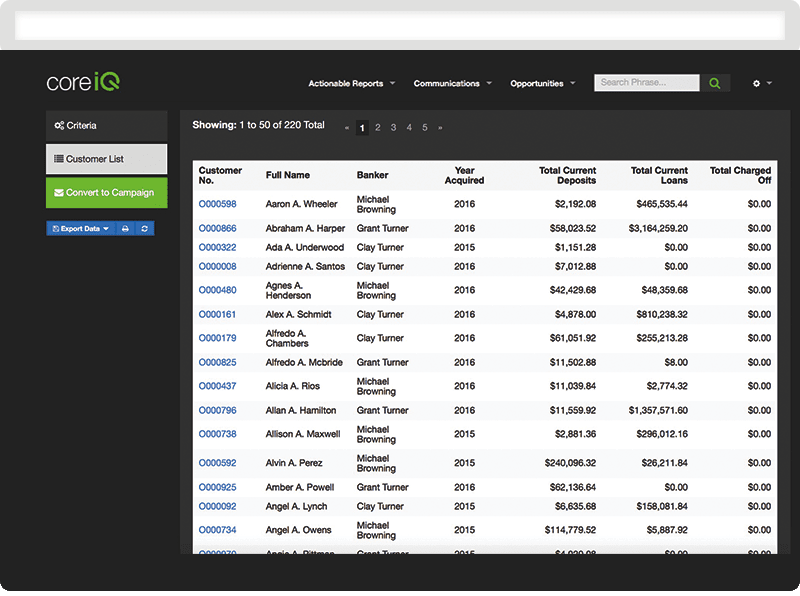Image resolution: width=800 pixels, height=596 pixels.
Task: Expand the Communications menu
Action: coord(452,83)
